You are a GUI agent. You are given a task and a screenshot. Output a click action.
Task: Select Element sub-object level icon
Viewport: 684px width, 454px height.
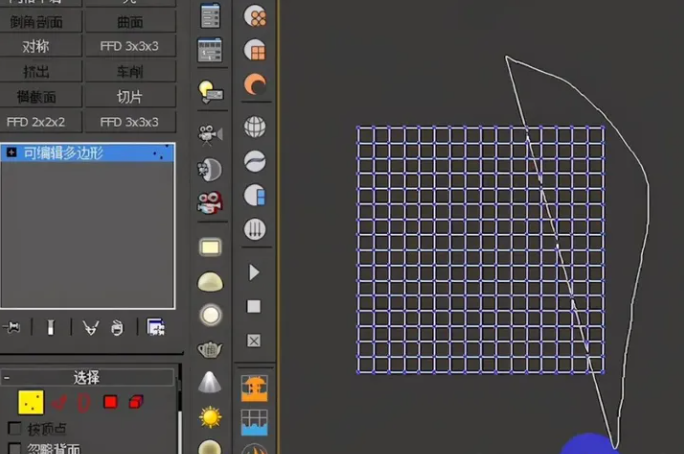(x=136, y=402)
